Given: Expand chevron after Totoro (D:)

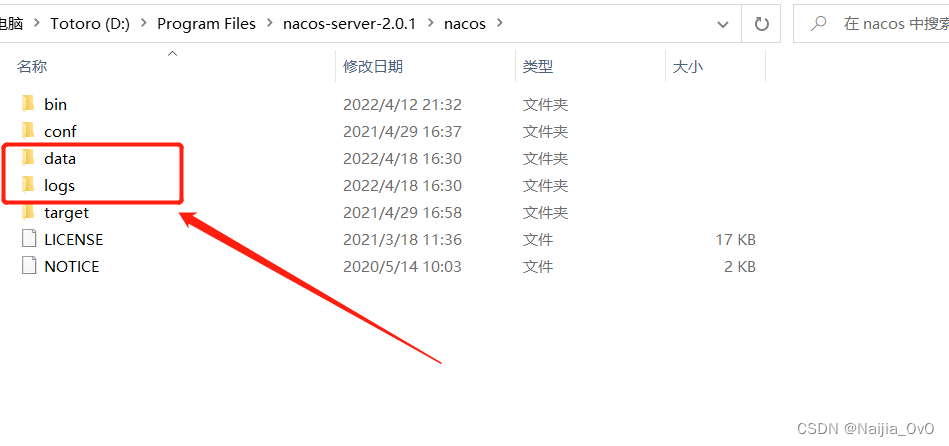Looking at the screenshot, I should 144,24.
